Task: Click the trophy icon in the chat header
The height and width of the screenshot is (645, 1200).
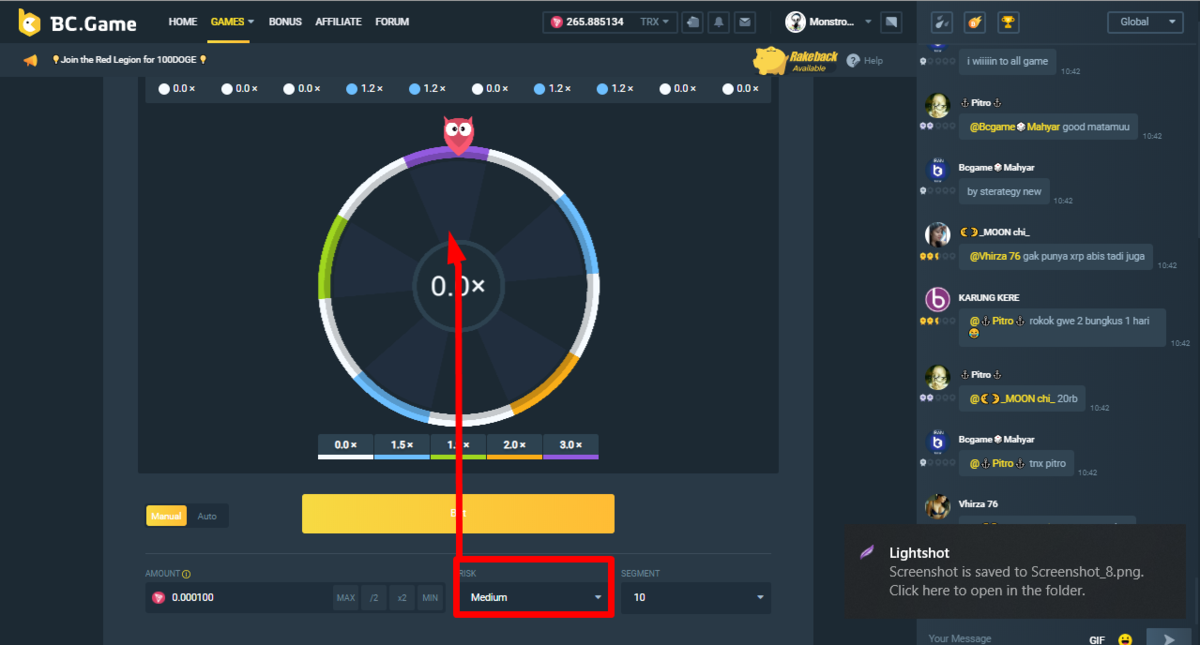Action: click(1008, 22)
